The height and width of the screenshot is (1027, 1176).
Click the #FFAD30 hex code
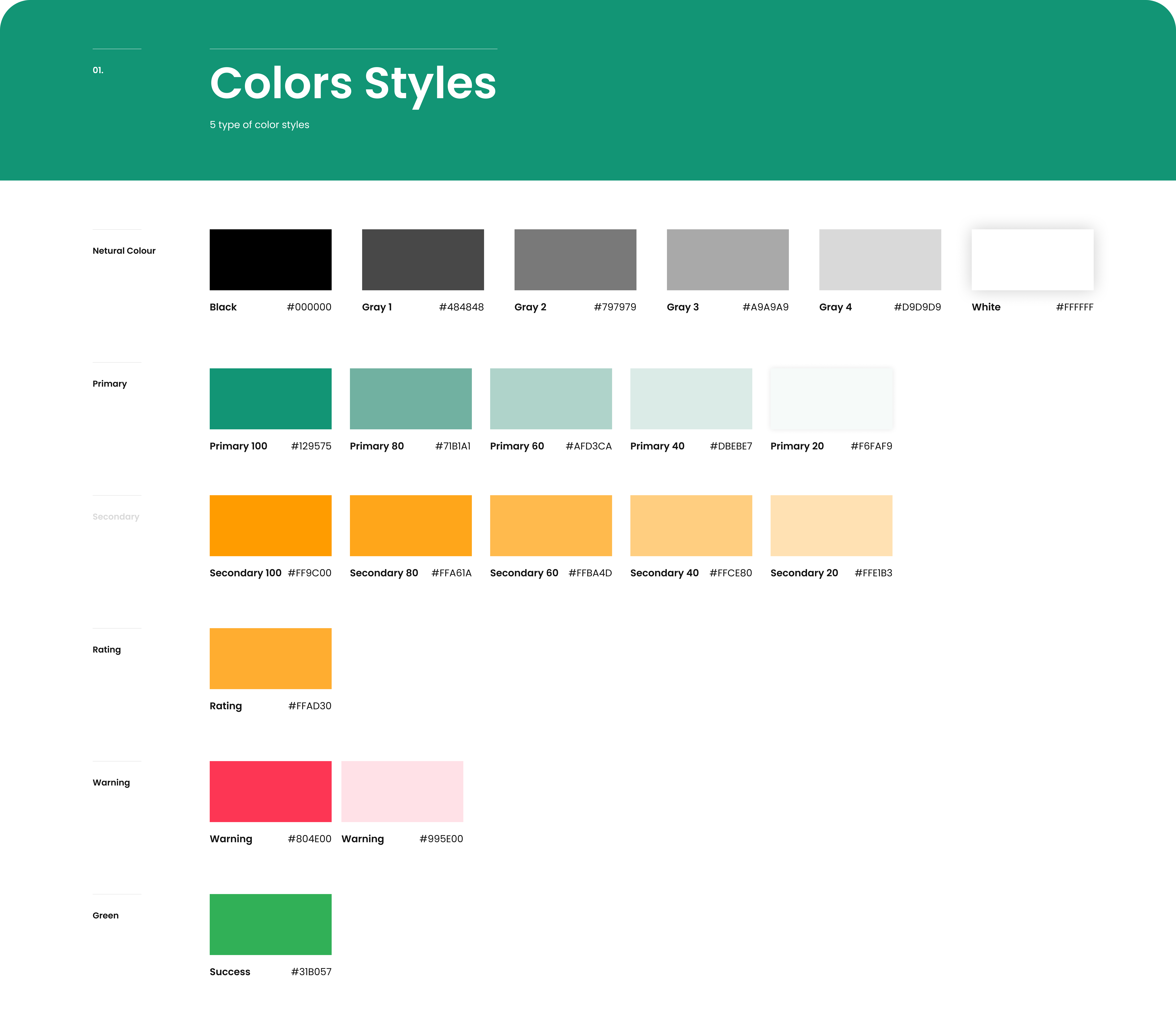[x=310, y=706]
